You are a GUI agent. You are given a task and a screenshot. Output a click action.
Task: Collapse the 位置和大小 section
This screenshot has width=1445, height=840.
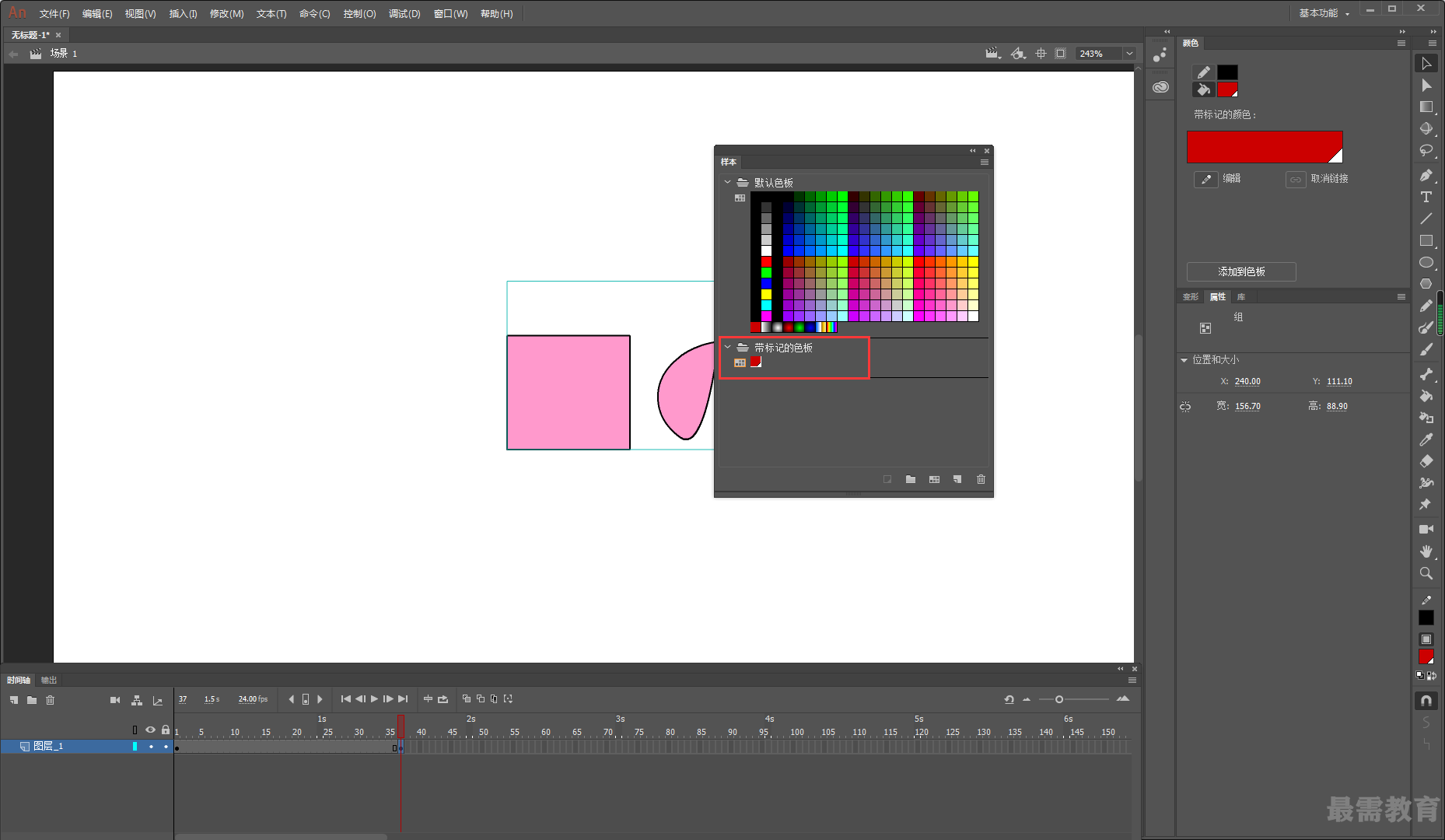[x=1184, y=360]
